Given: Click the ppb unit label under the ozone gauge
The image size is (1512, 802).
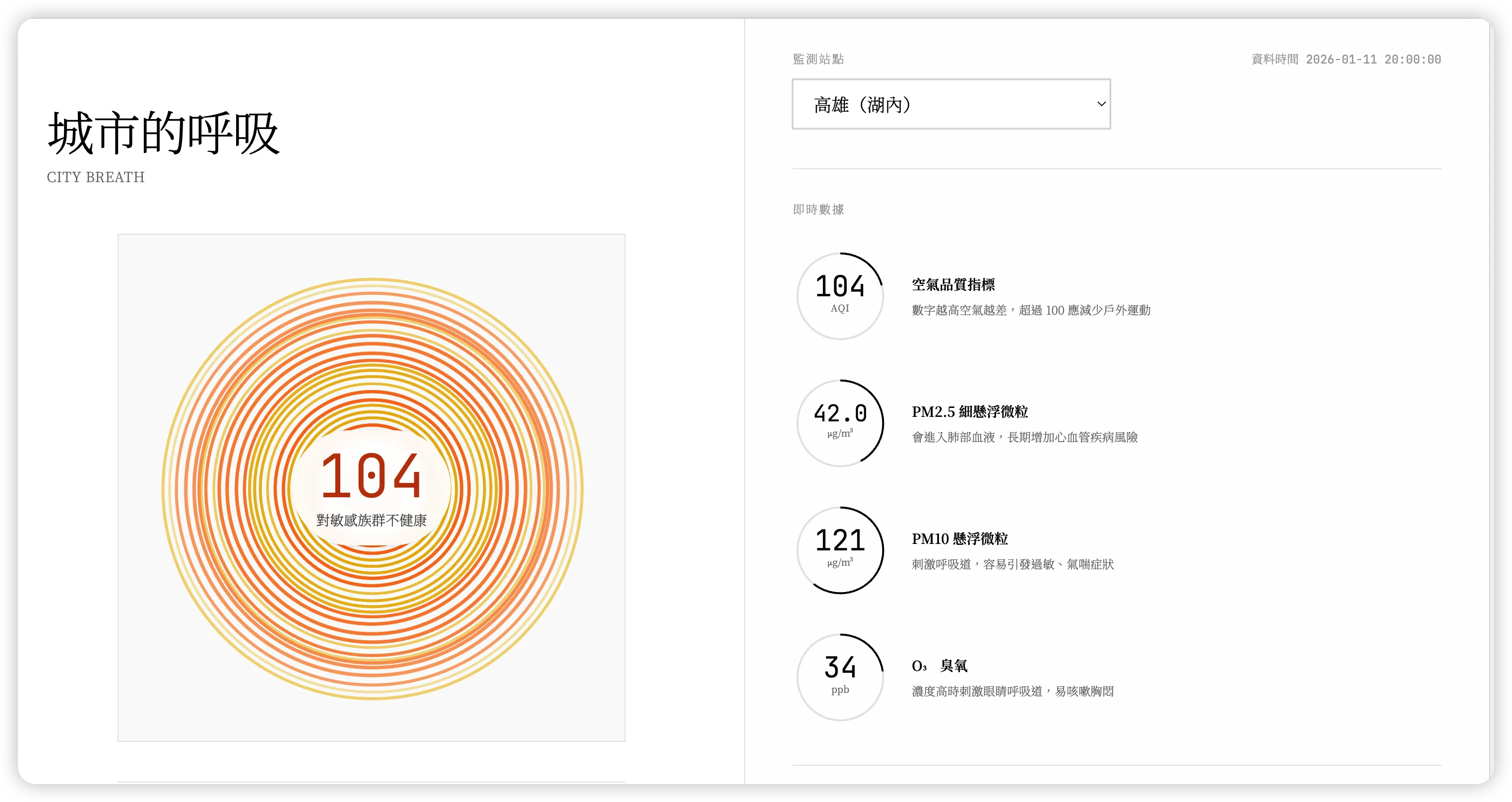Looking at the screenshot, I should pos(839,690).
